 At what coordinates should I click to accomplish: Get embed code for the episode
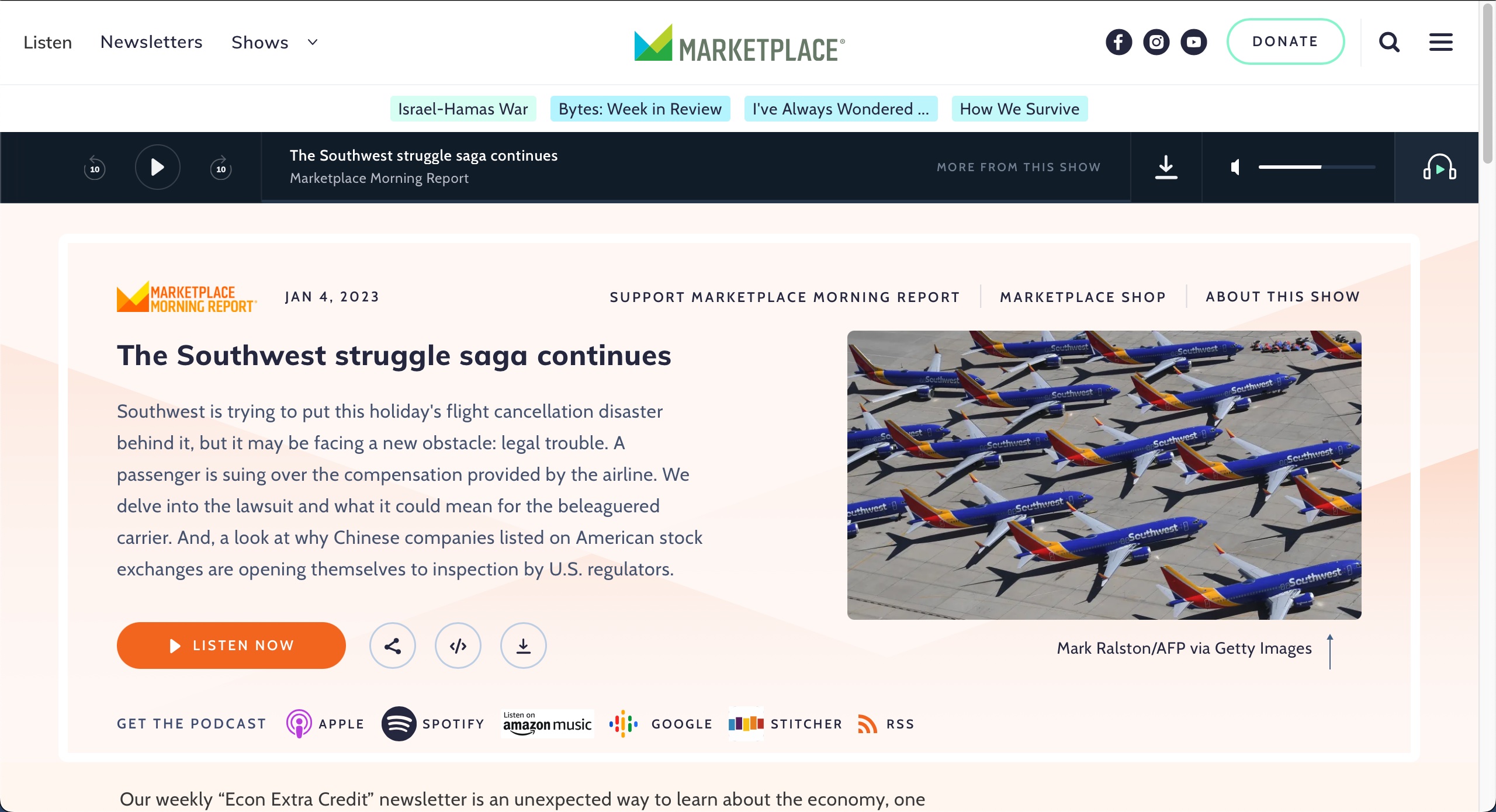[458, 646]
